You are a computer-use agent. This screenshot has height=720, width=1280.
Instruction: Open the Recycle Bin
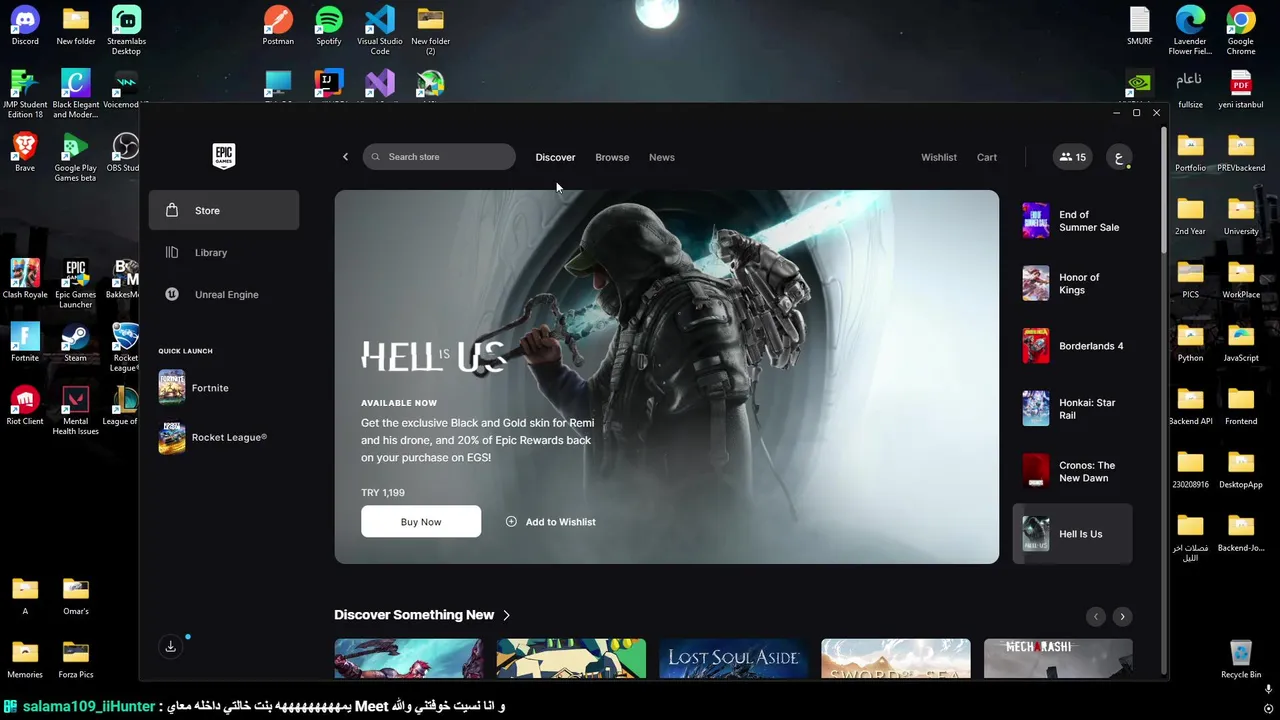(x=1241, y=659)
